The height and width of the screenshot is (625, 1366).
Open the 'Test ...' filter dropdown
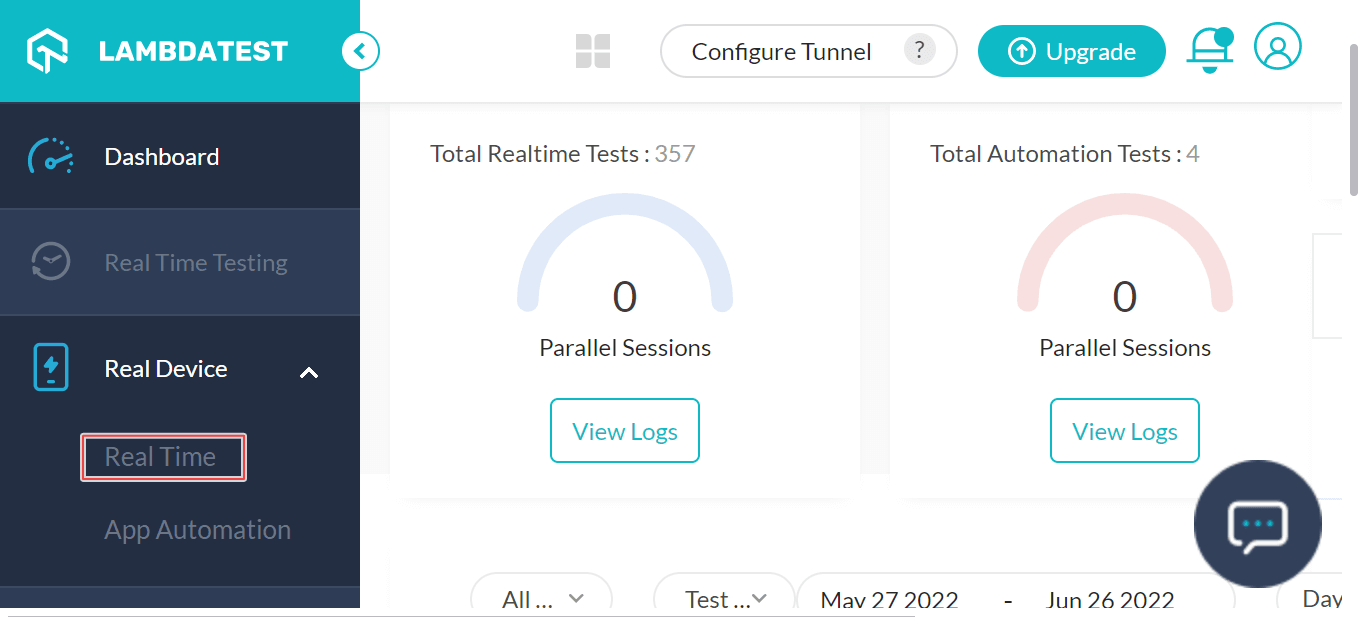click(724, 598)
